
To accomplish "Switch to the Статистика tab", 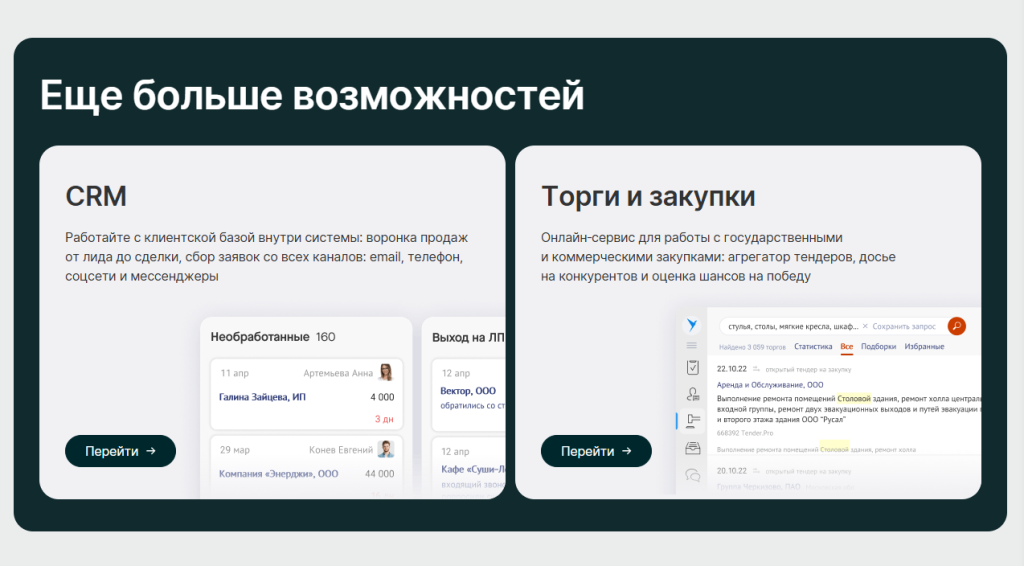I will [x=813, y=347].
